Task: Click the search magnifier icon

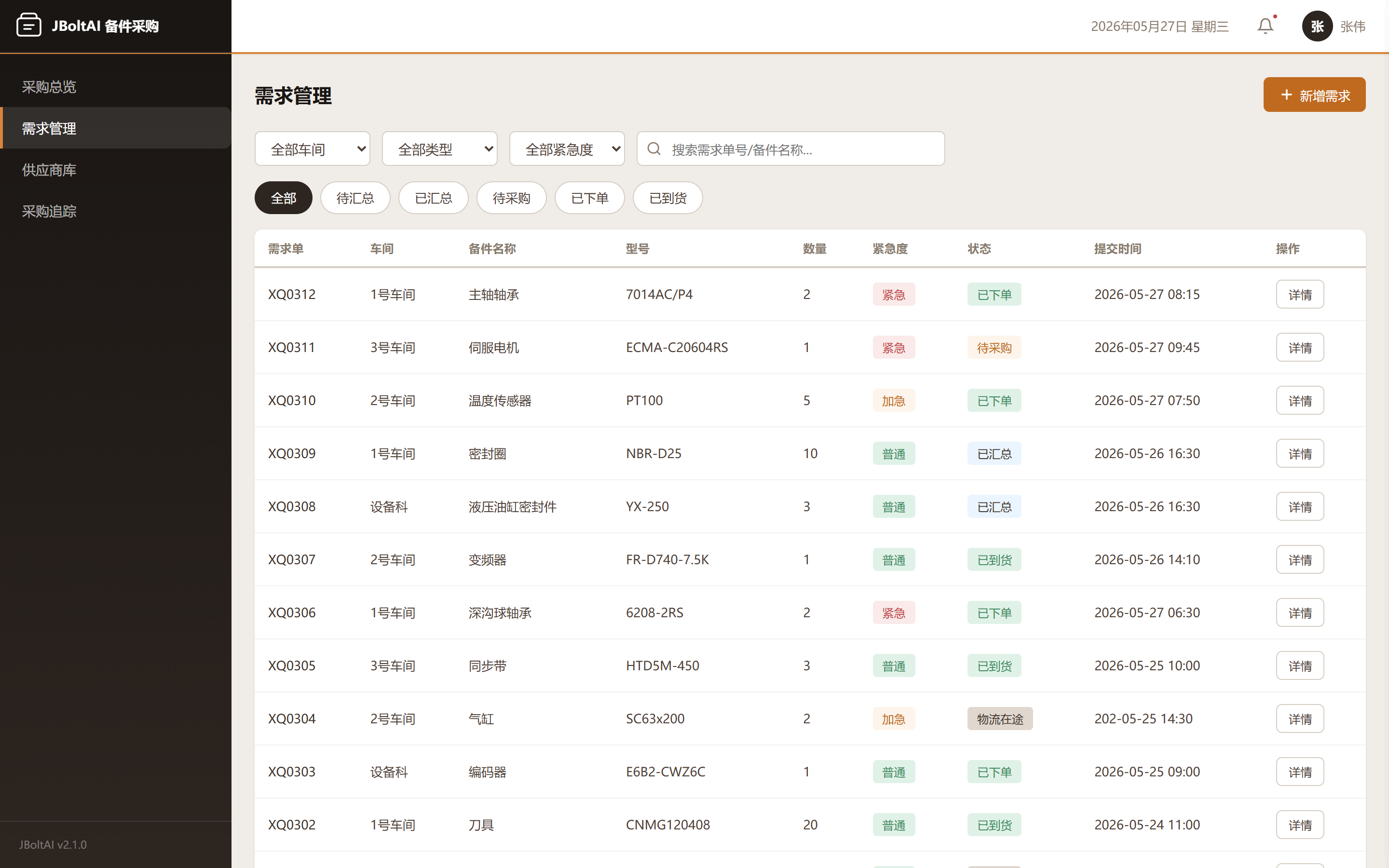Action: point(654,149)
